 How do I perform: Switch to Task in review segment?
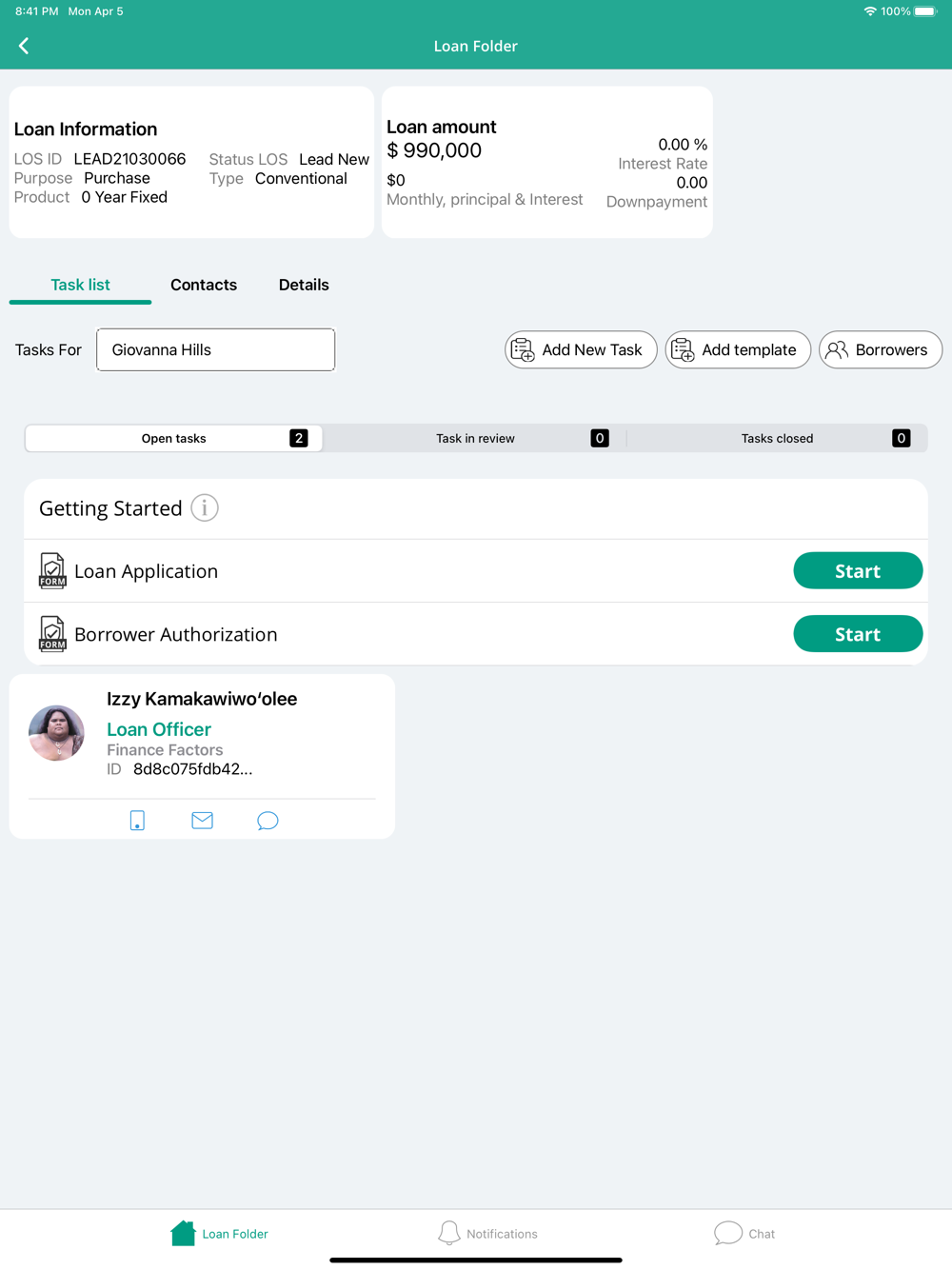(x=475, y=438)
